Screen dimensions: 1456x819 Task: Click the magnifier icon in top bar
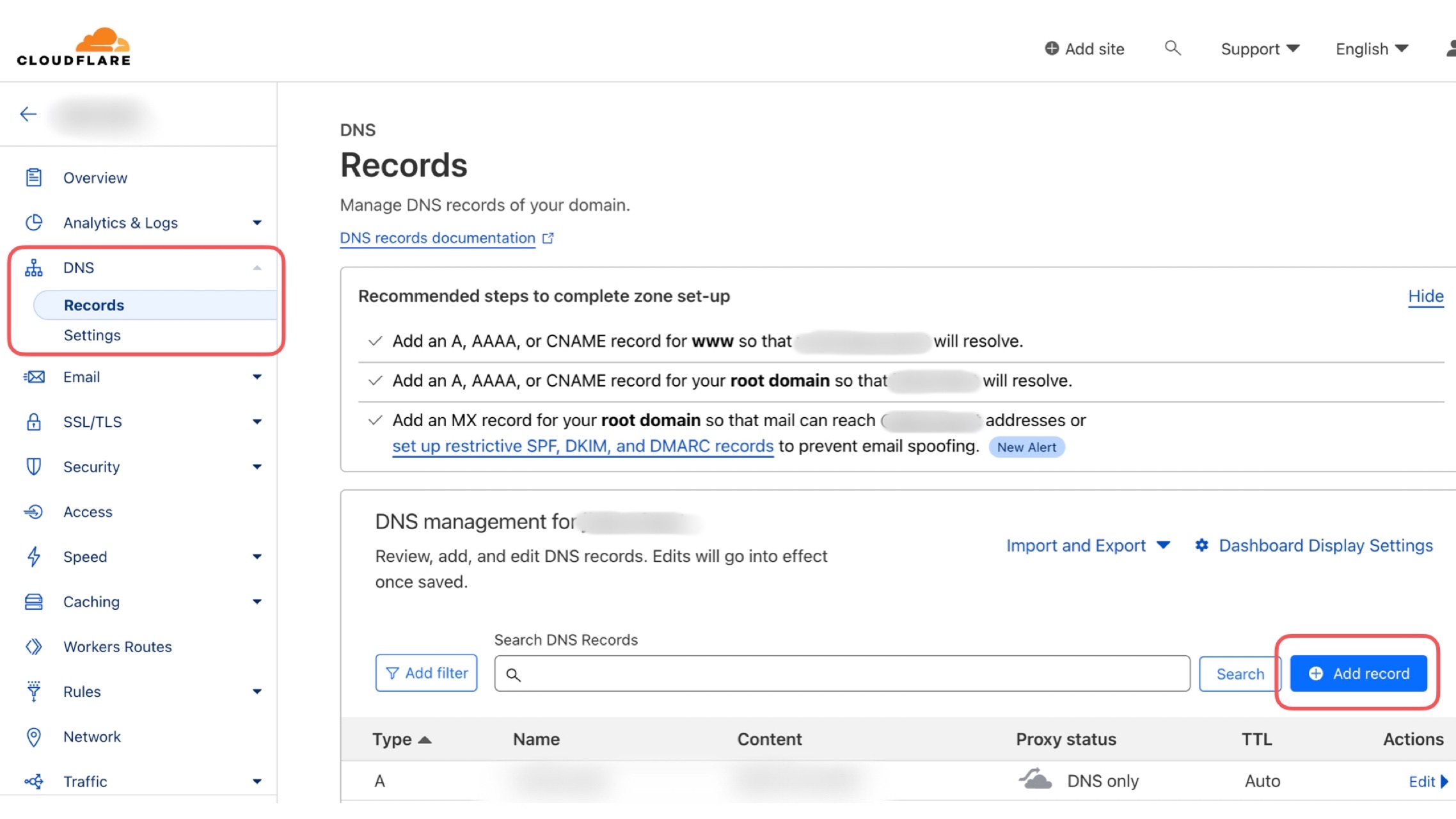(1172, 48)
